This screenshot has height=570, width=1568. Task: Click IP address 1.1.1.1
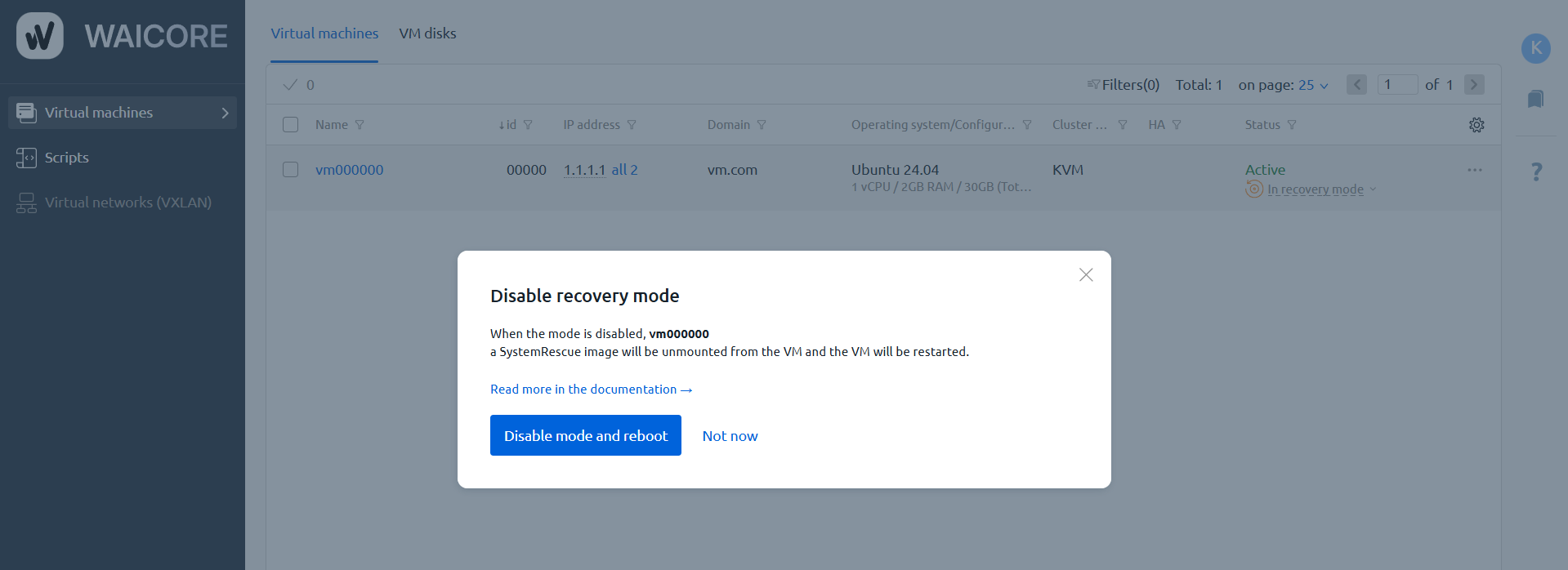[x=584, y=170]
